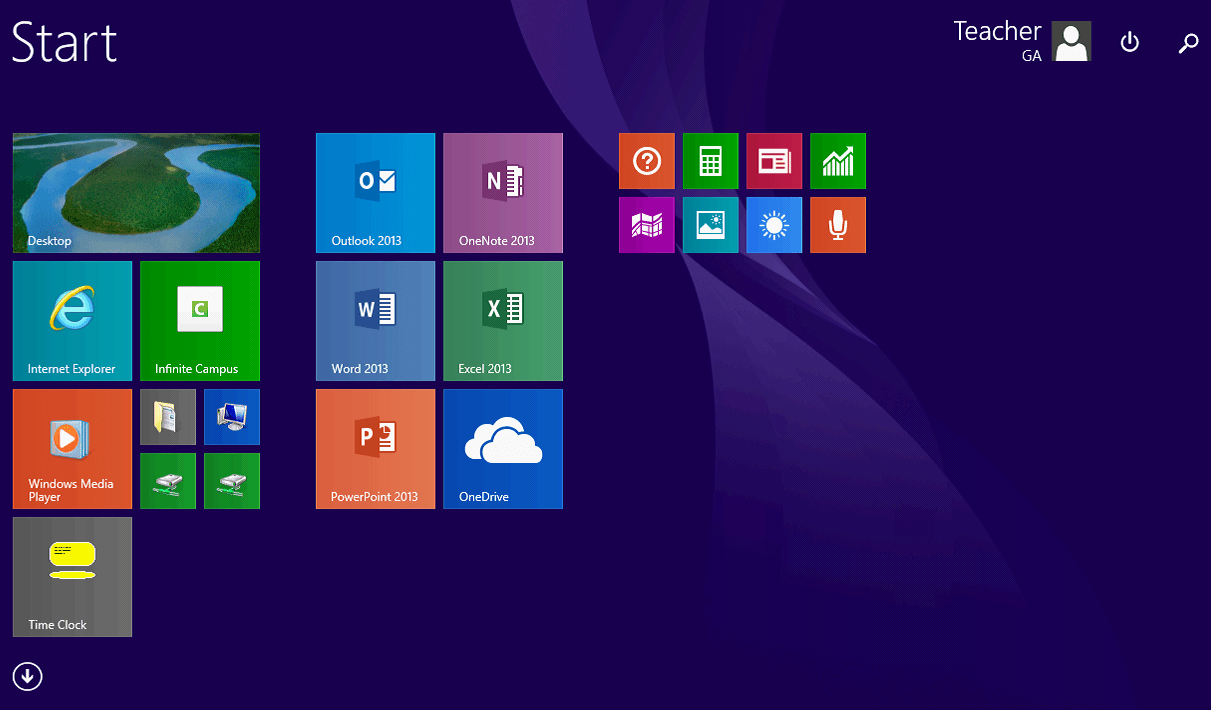Click the Power options button

[x=1130, y=42]
